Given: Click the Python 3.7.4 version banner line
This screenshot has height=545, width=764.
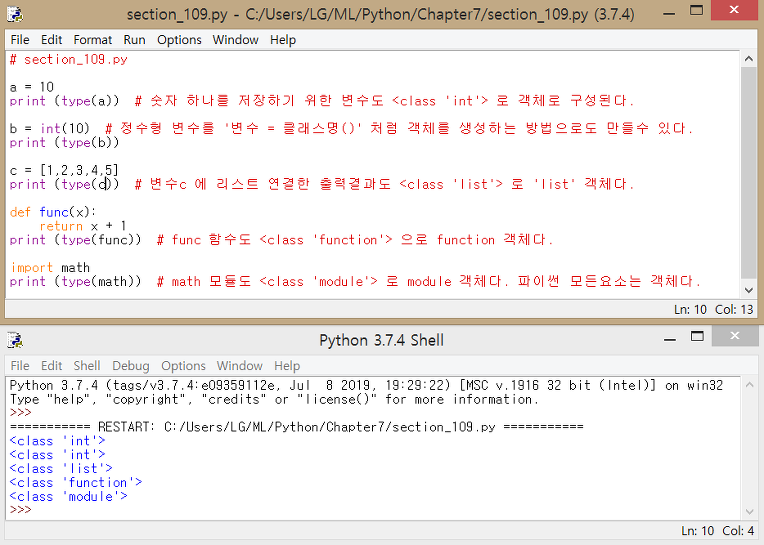Looking at the screenshot, I should [x=366, y=385].
